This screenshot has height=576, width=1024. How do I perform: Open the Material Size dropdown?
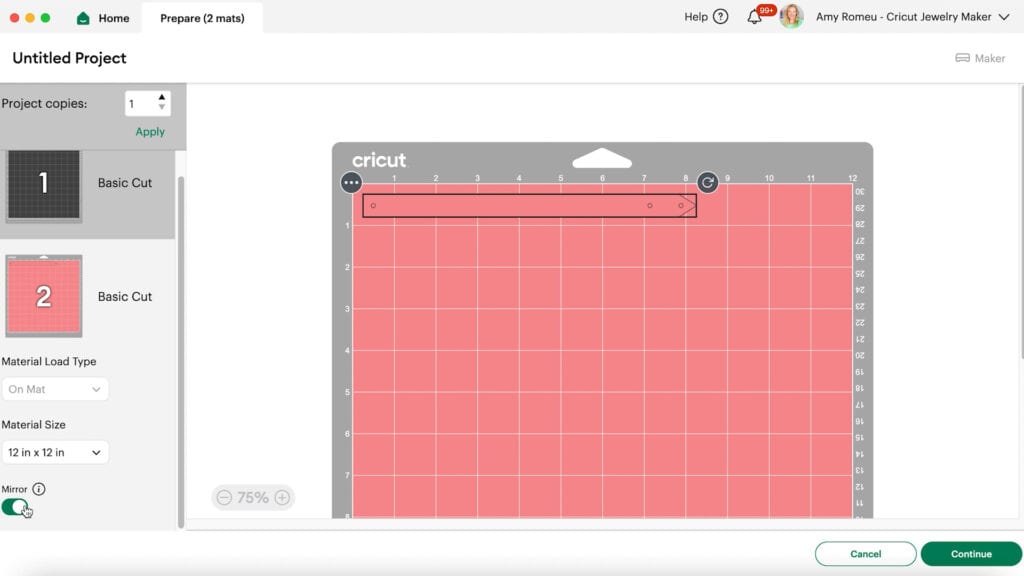click(x=55, y=453)
